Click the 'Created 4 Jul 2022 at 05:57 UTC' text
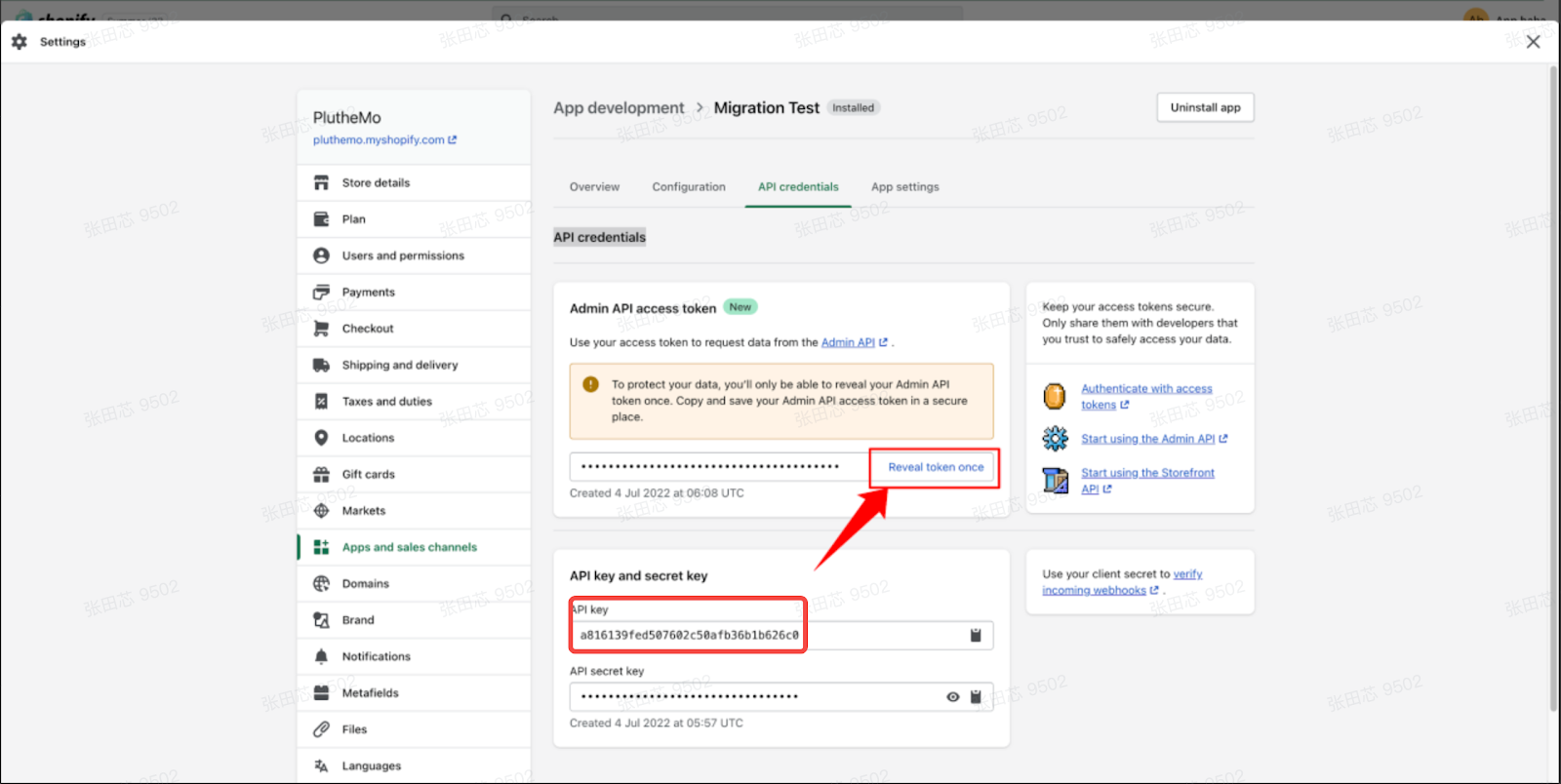This screenshot has height=784, width=1561. [x=657, y=724]
